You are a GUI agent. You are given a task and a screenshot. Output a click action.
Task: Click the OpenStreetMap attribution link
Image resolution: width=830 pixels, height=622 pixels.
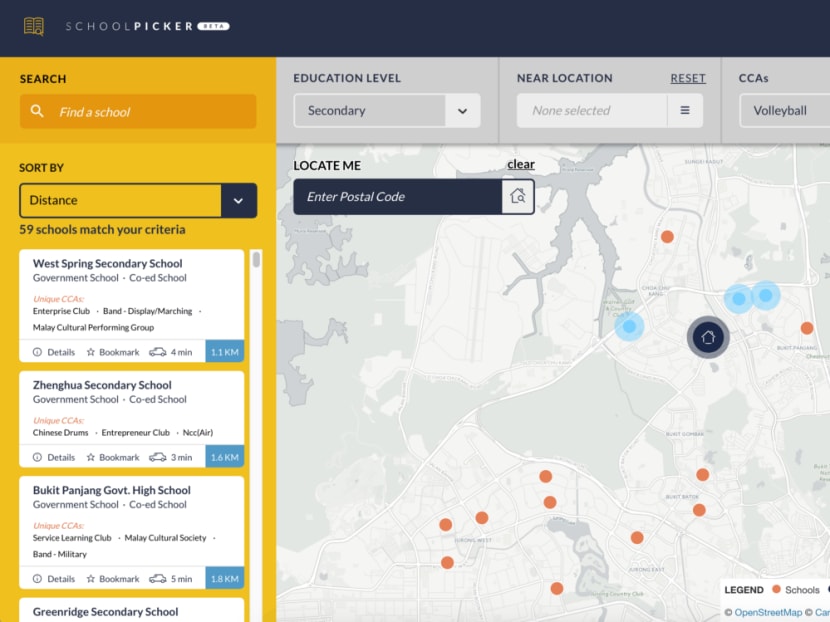coord(767,613)
